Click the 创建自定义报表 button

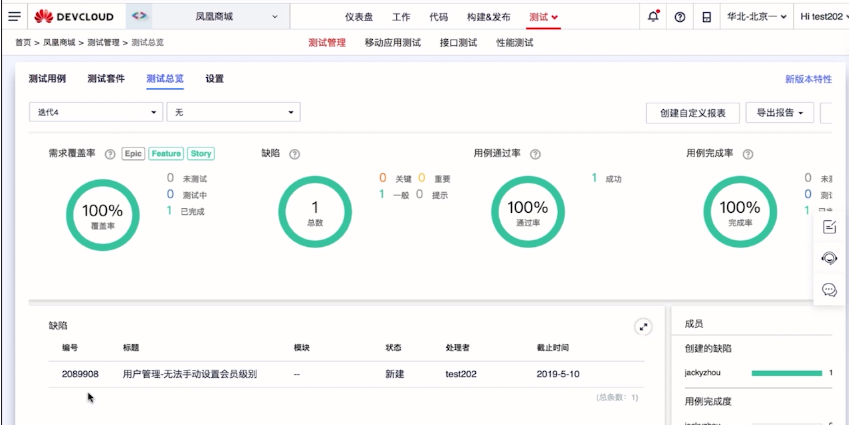point(693,113)
